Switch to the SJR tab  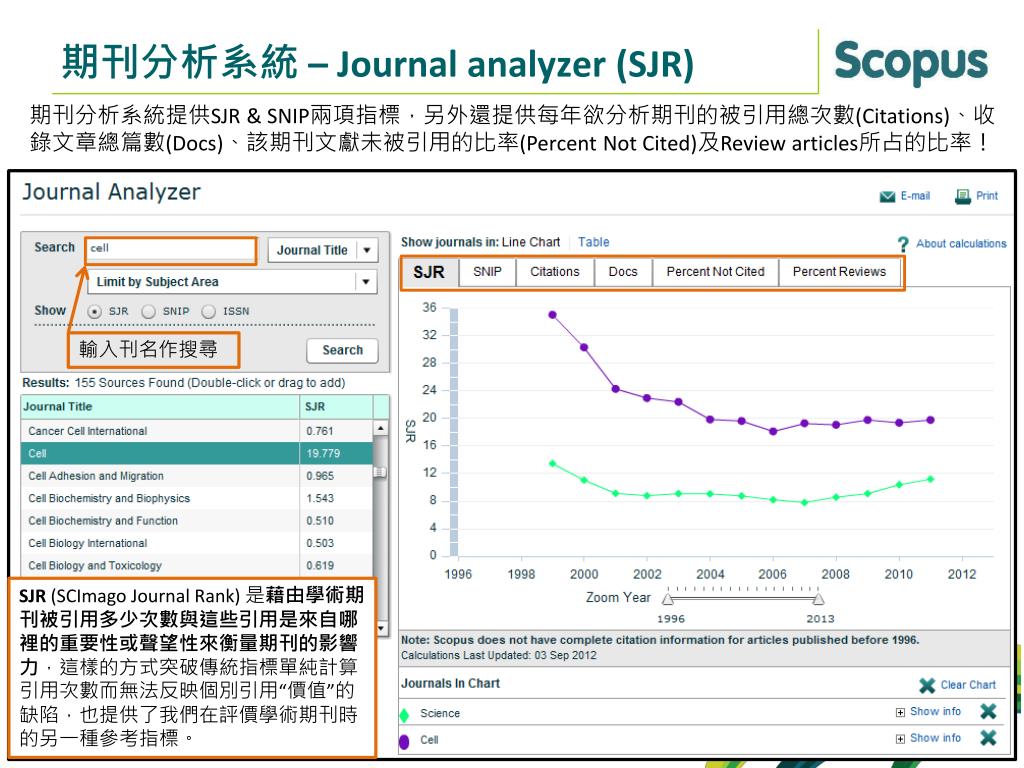pos(429,272)
